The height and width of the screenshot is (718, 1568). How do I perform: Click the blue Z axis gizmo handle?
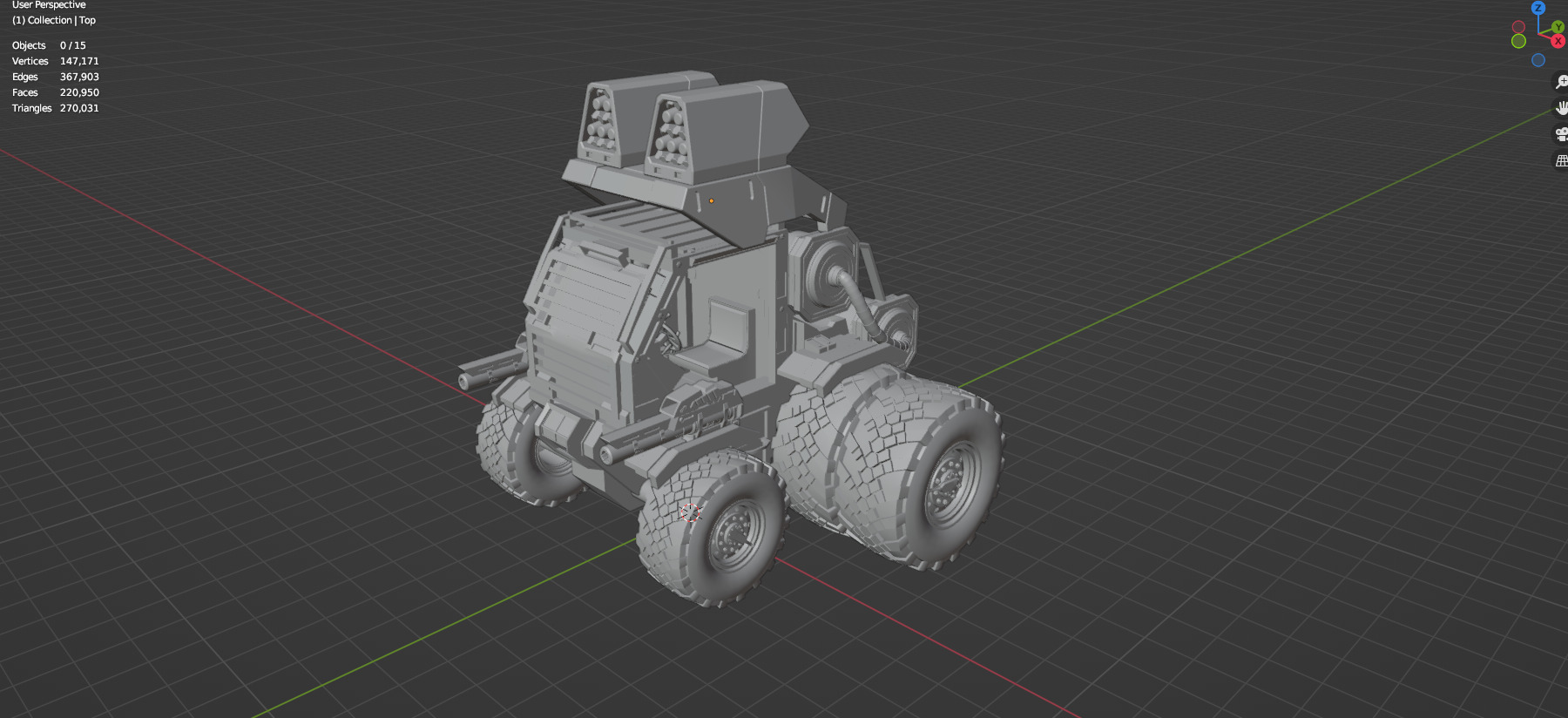(x=1538, y=7)
